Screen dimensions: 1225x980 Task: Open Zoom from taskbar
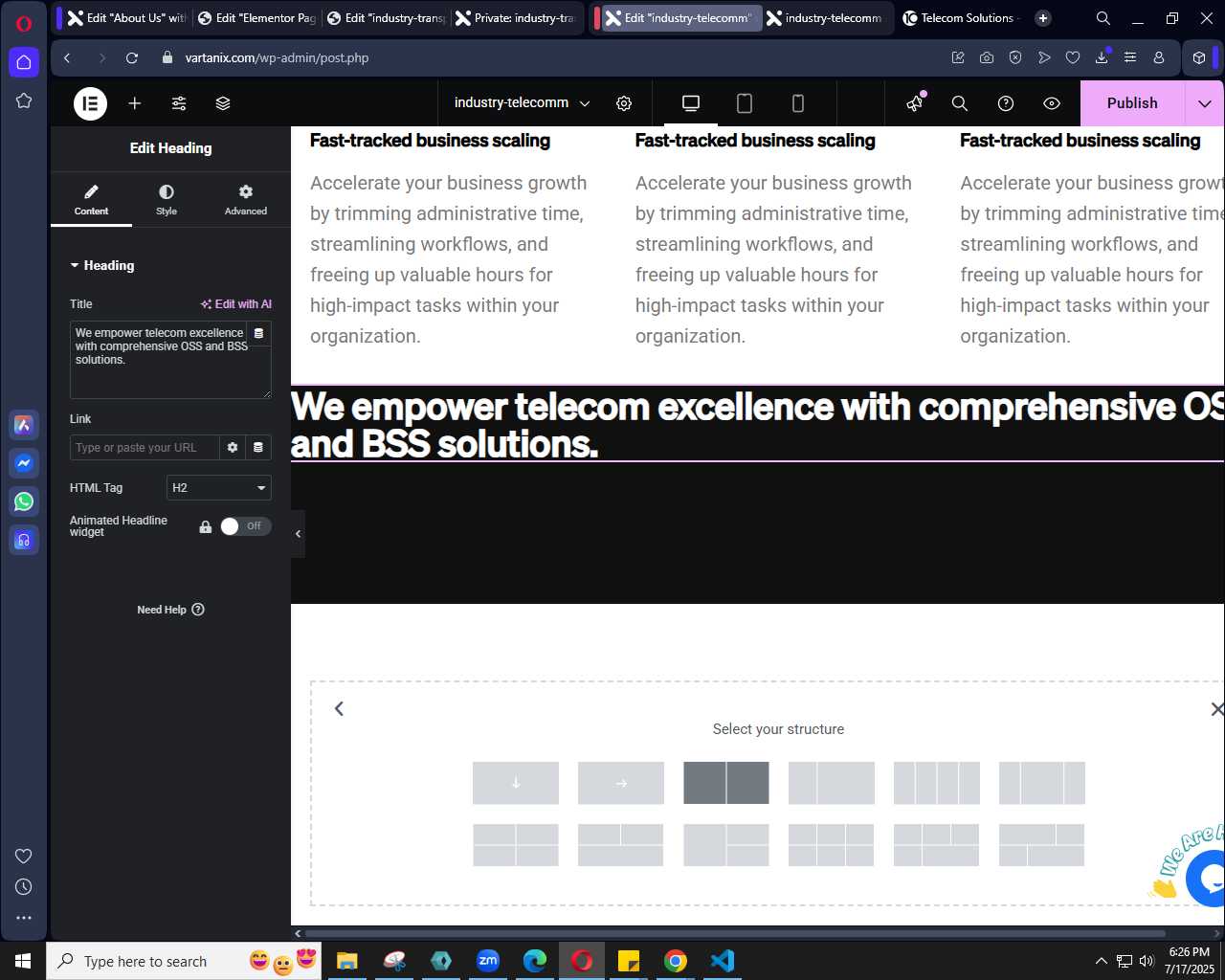click(488, 961)
